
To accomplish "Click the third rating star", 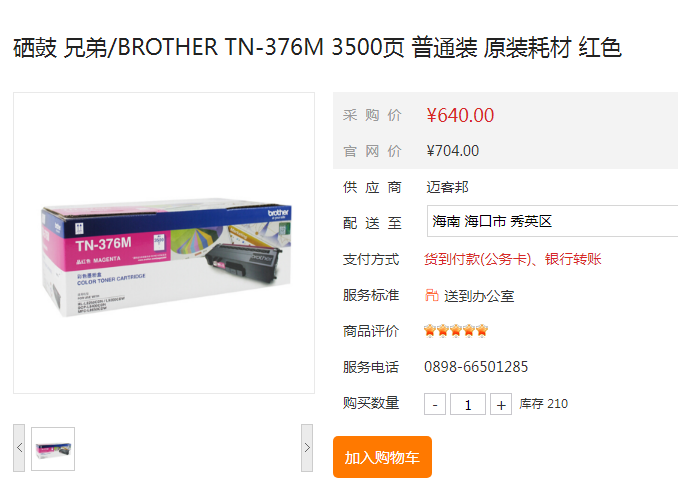I will click(456, 331).
